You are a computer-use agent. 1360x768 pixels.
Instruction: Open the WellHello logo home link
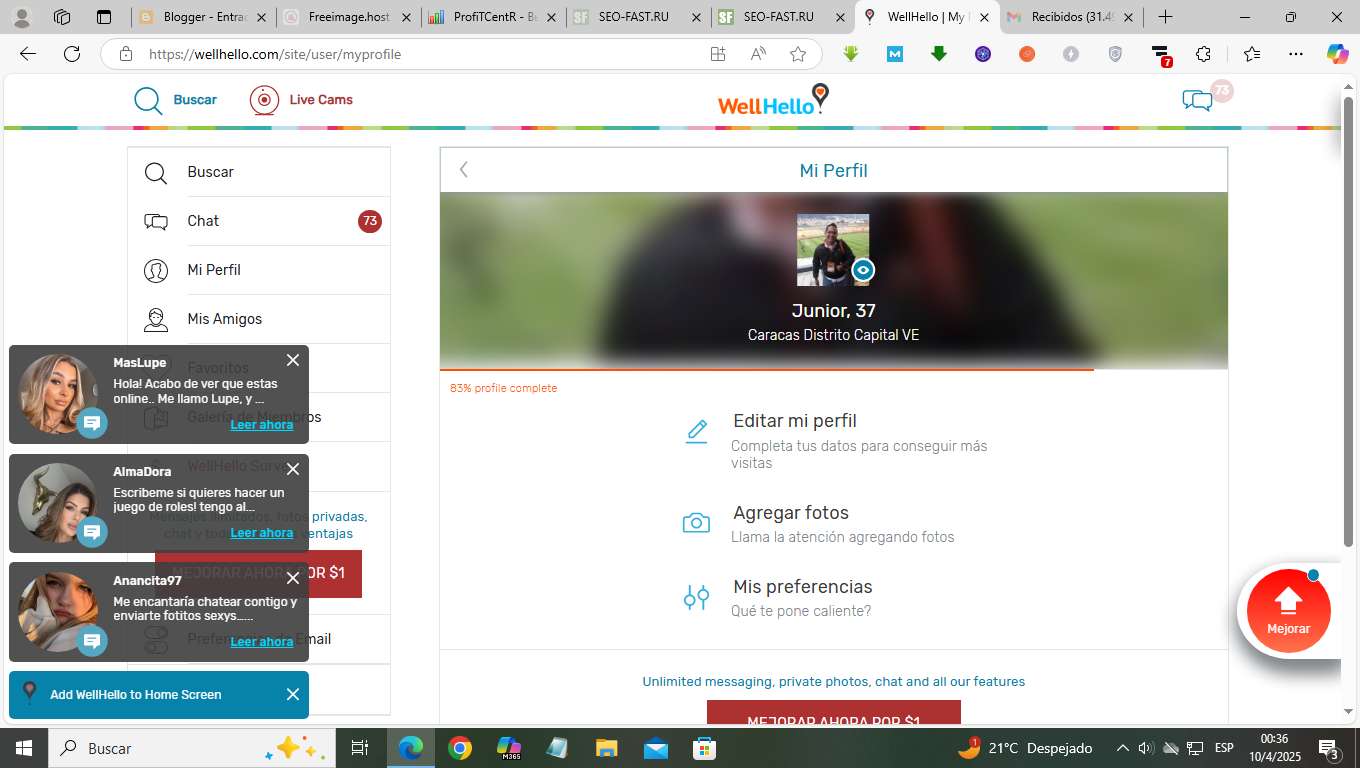[x=774, y=100]
